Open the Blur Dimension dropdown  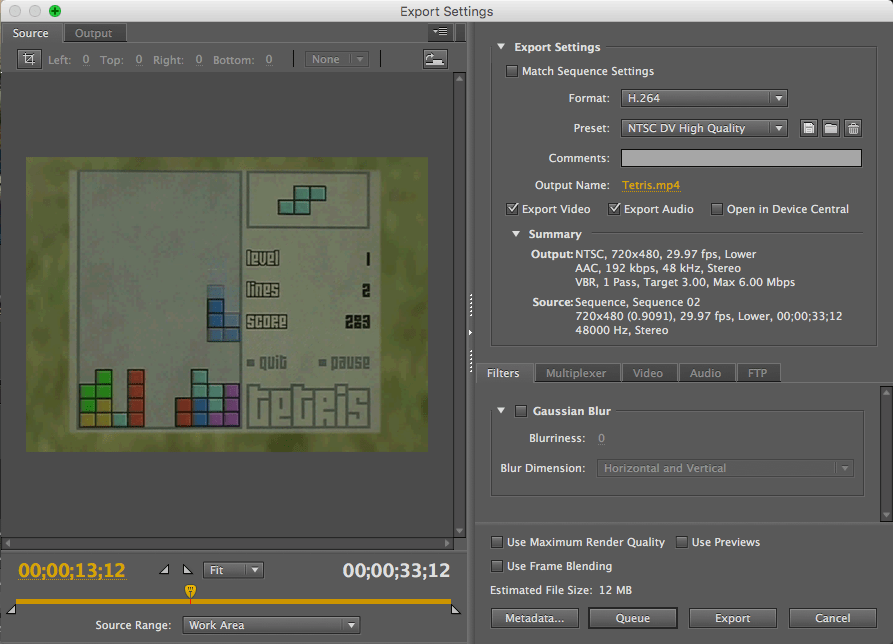725,468
